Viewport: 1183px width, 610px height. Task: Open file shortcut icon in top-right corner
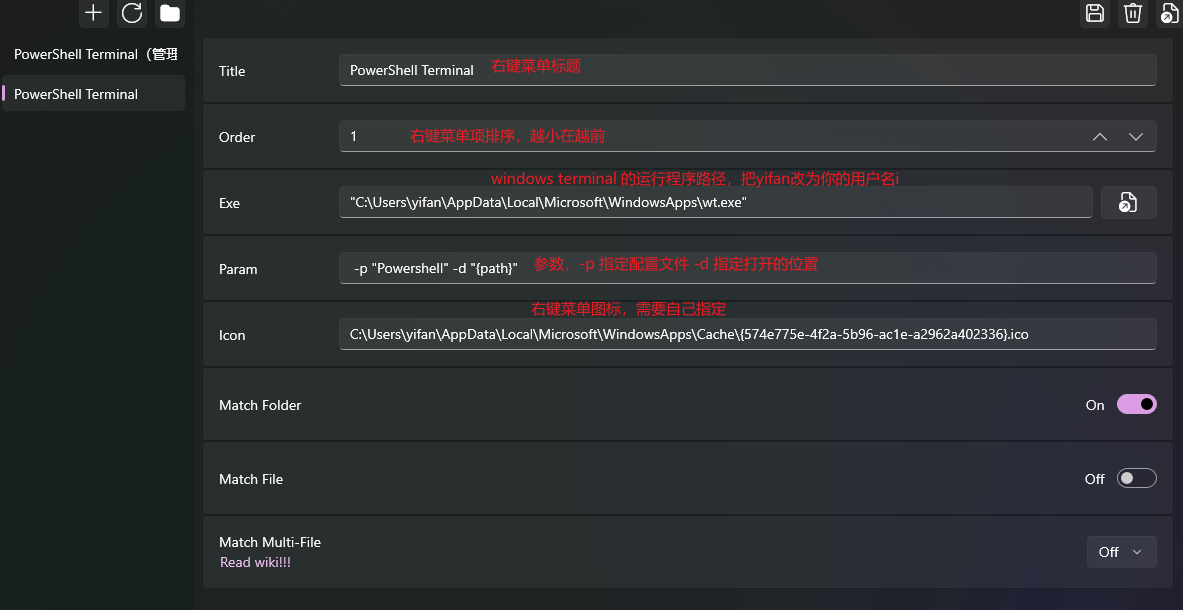[1170, 13]
